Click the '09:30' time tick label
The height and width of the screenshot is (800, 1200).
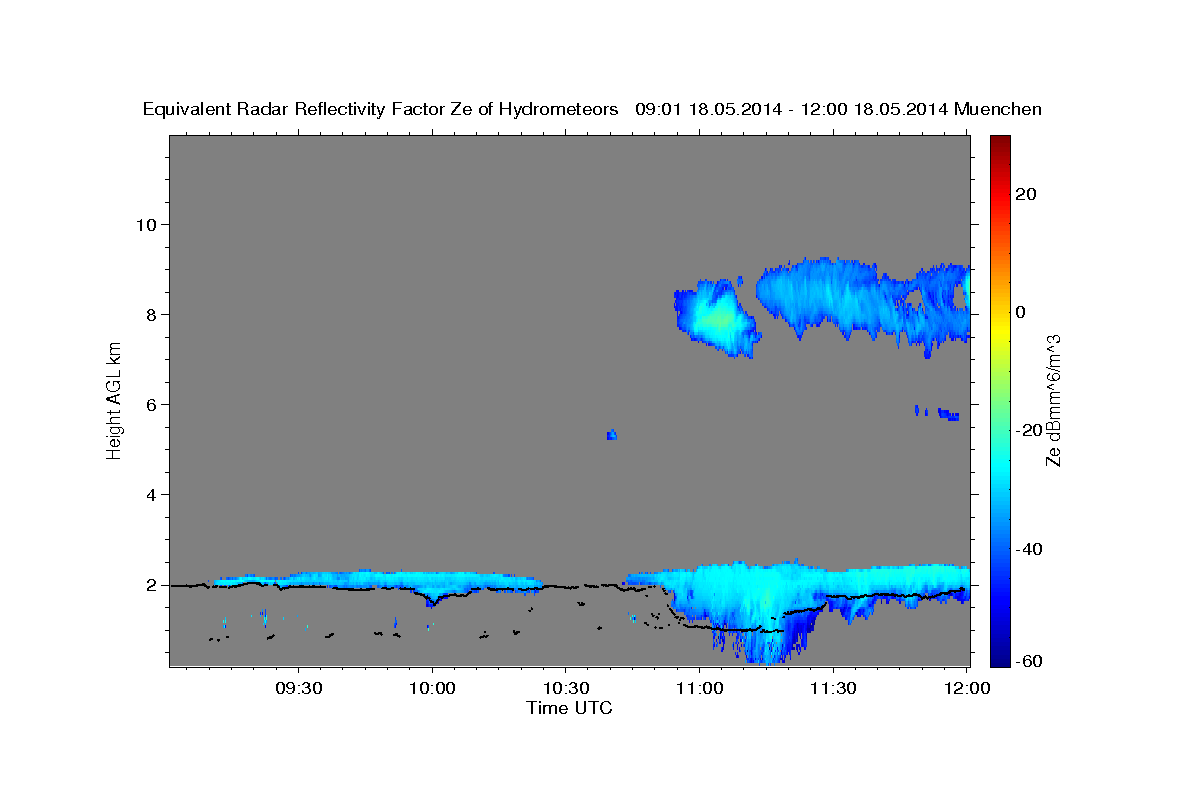pyautogui.click(x=298, y=689)
